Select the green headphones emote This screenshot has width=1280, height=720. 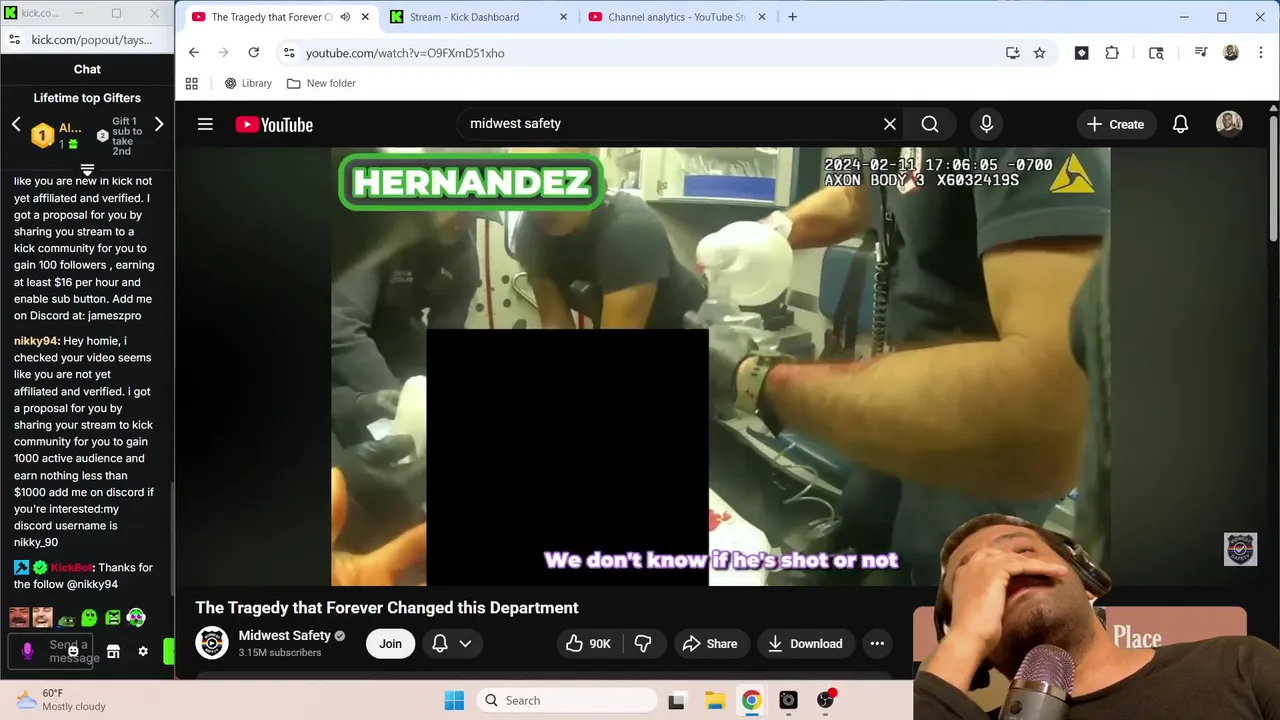pos(136,618)
